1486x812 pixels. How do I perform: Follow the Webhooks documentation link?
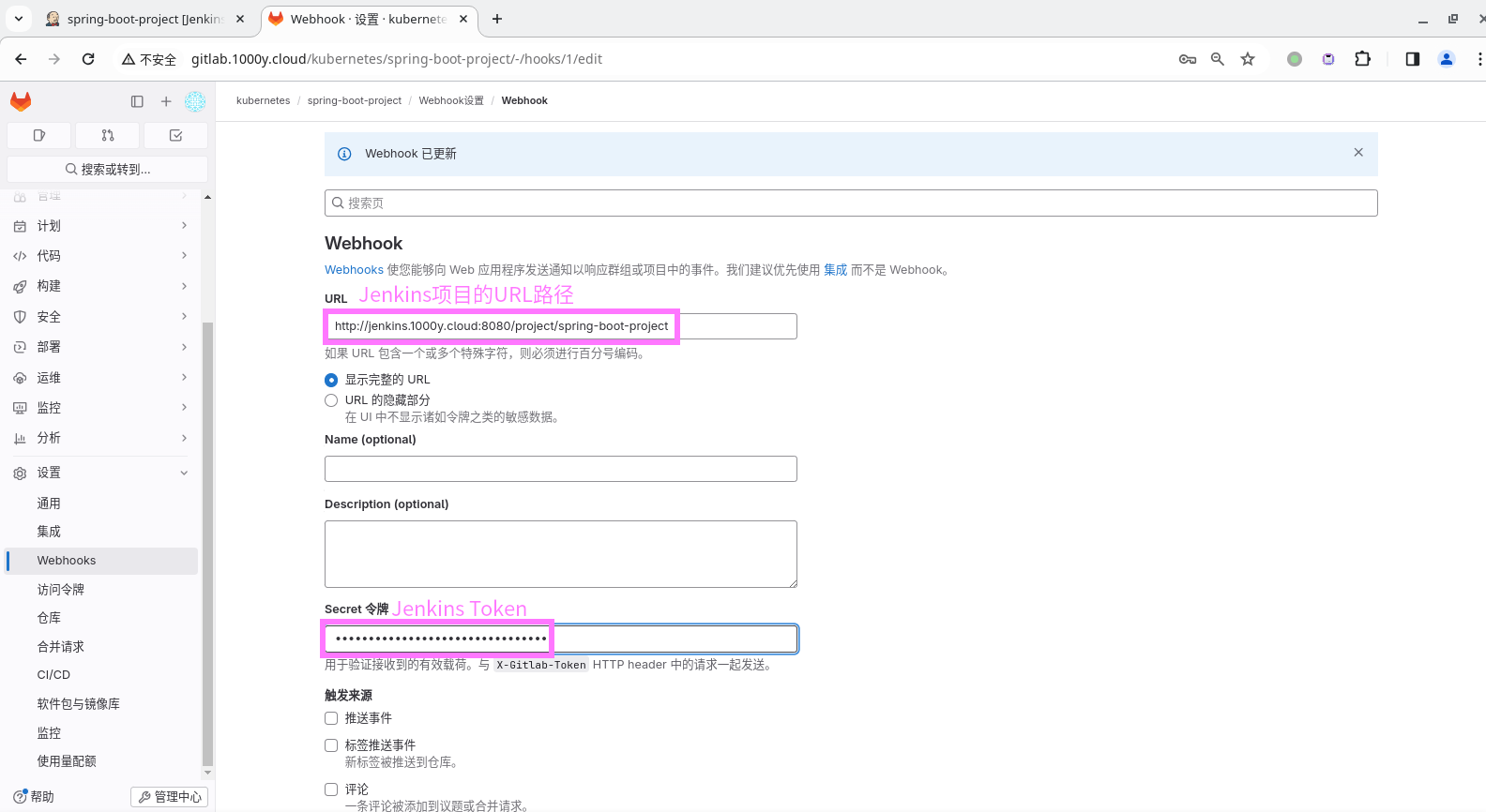click(x=354, y=270)
